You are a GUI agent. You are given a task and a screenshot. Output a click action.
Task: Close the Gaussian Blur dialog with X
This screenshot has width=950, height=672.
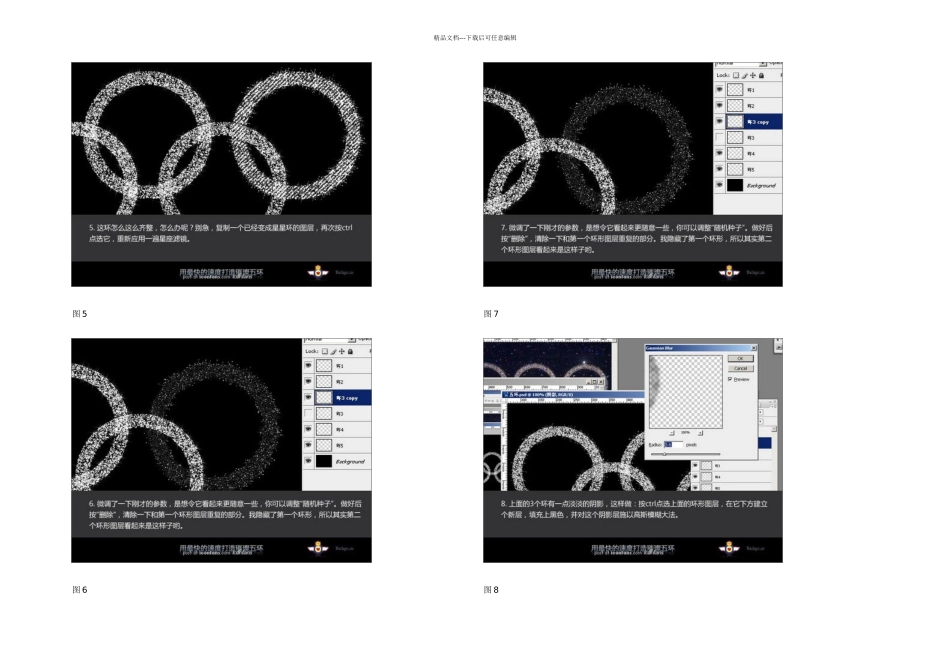[754, 348]
